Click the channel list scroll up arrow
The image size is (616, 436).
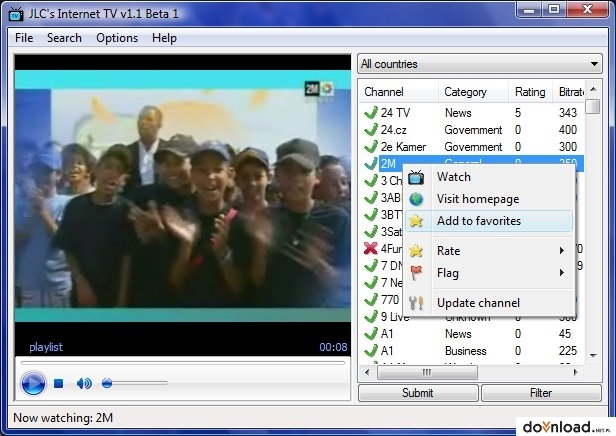(594, 90)
